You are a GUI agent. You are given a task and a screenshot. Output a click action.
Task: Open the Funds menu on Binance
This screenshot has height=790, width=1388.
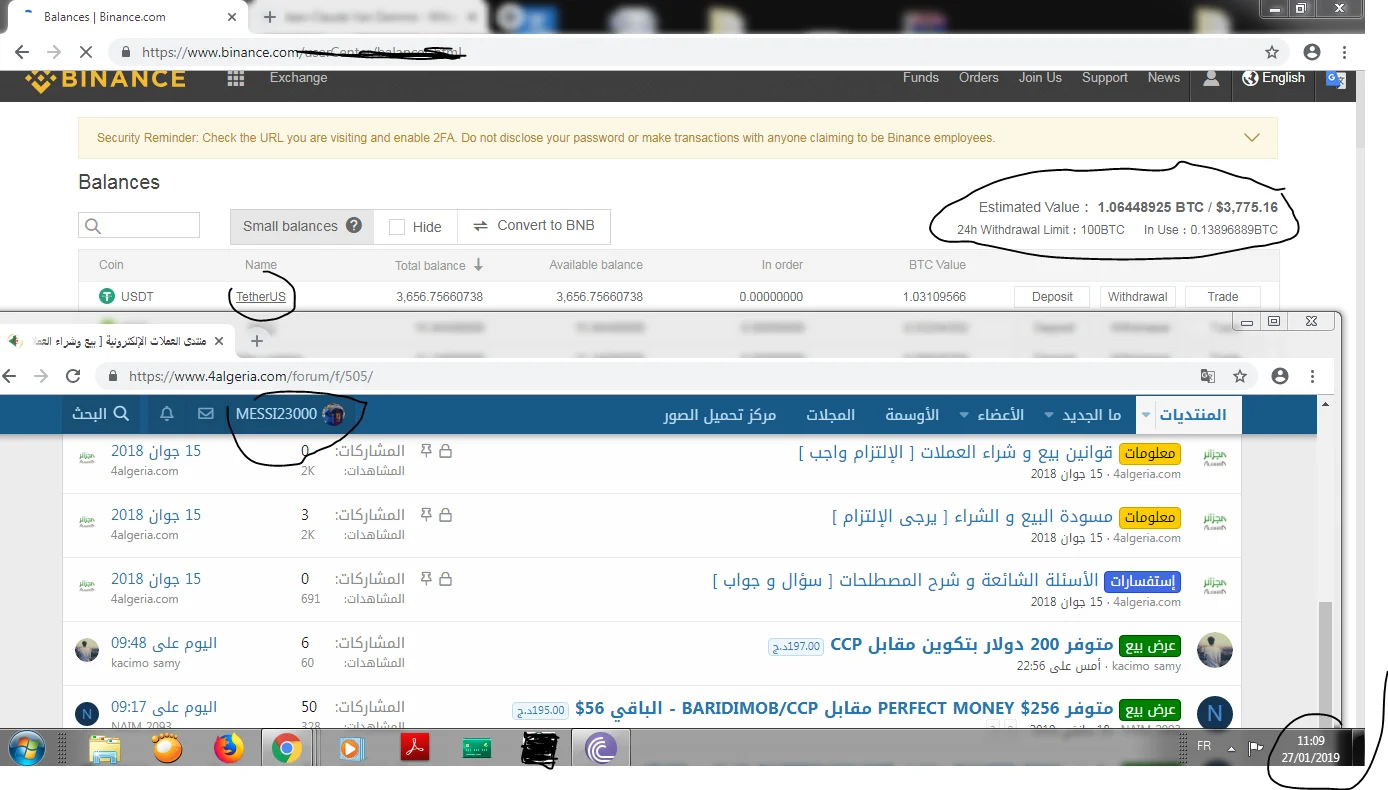[920, 78]
